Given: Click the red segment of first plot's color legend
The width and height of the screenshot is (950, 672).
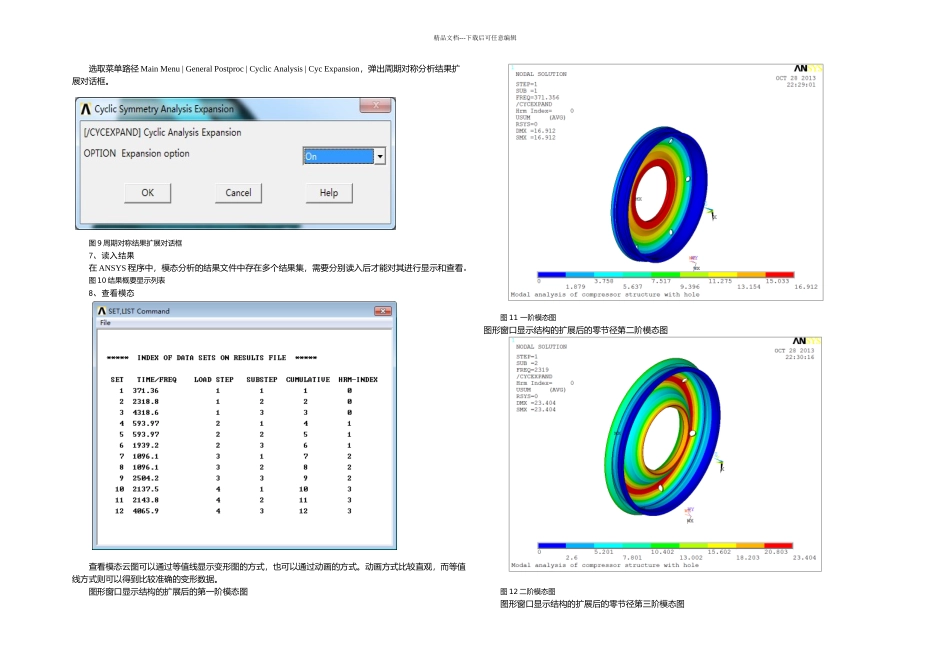Looking at the screenshot, I should (780, 274).
